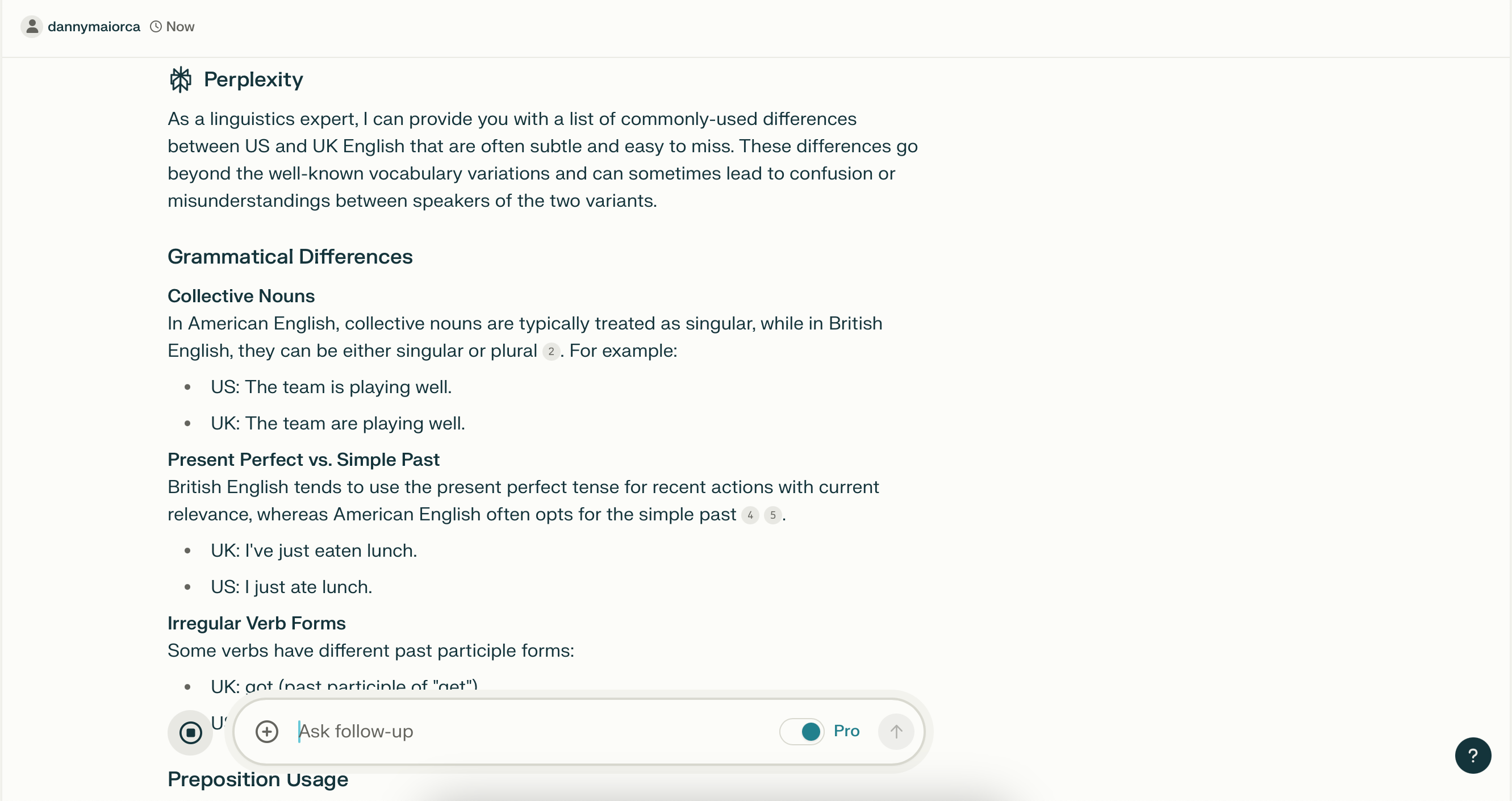Click the Collective Nouns subheading

tap(241, 296)
